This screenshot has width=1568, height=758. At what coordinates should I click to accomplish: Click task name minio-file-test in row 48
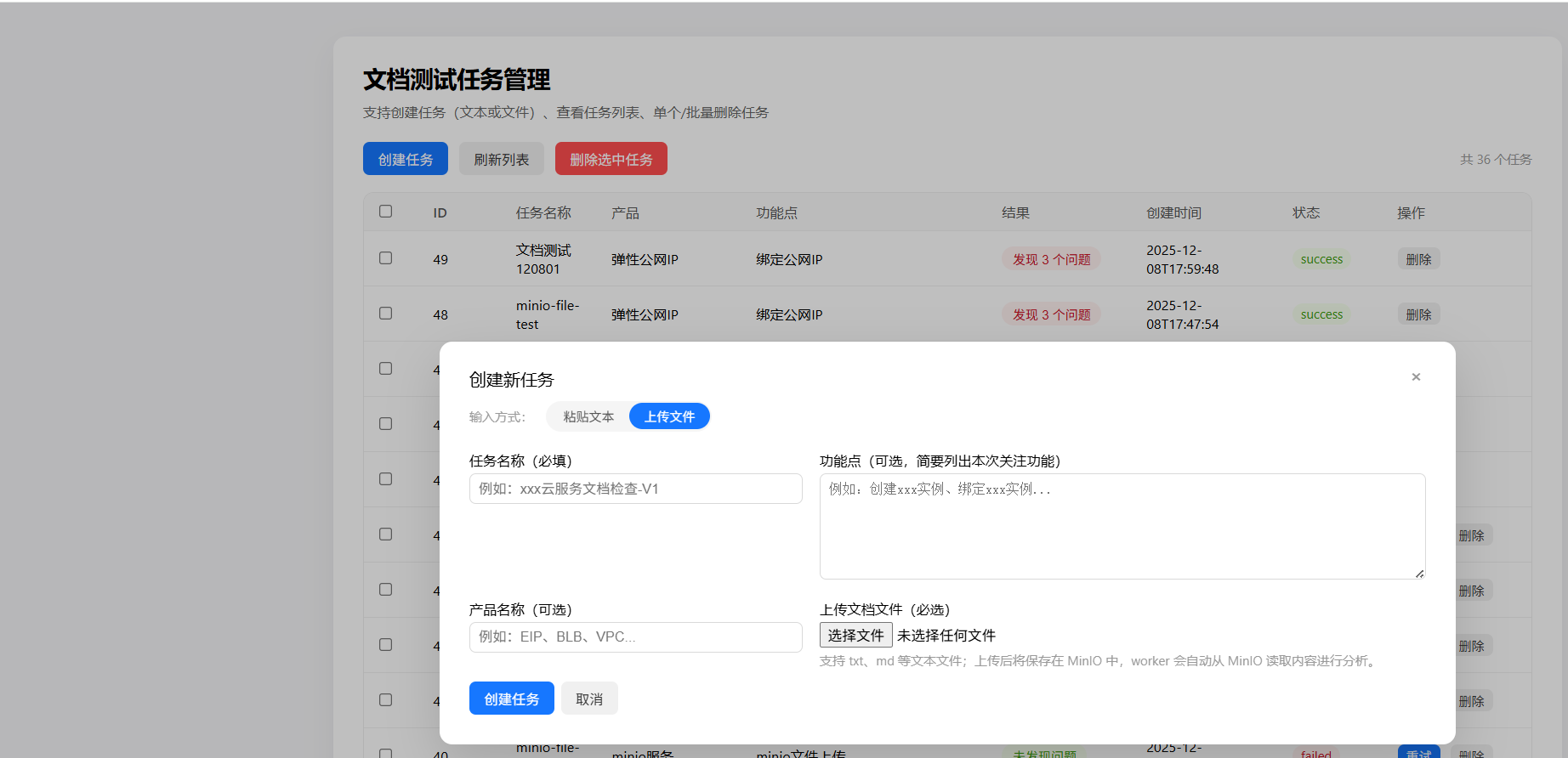coord(548,314)
